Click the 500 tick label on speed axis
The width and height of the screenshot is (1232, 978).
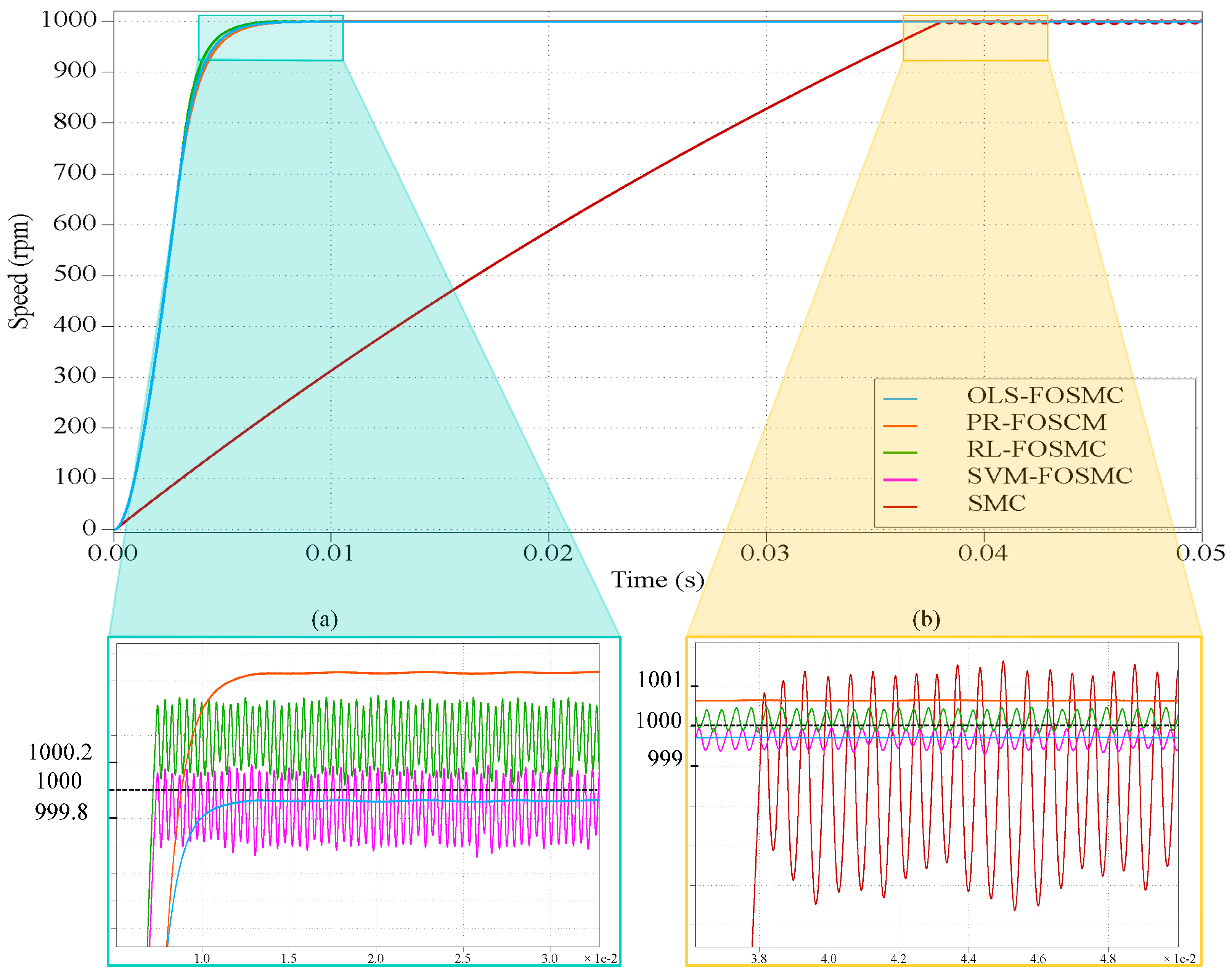pyautogui.click(x=75, y=274)
